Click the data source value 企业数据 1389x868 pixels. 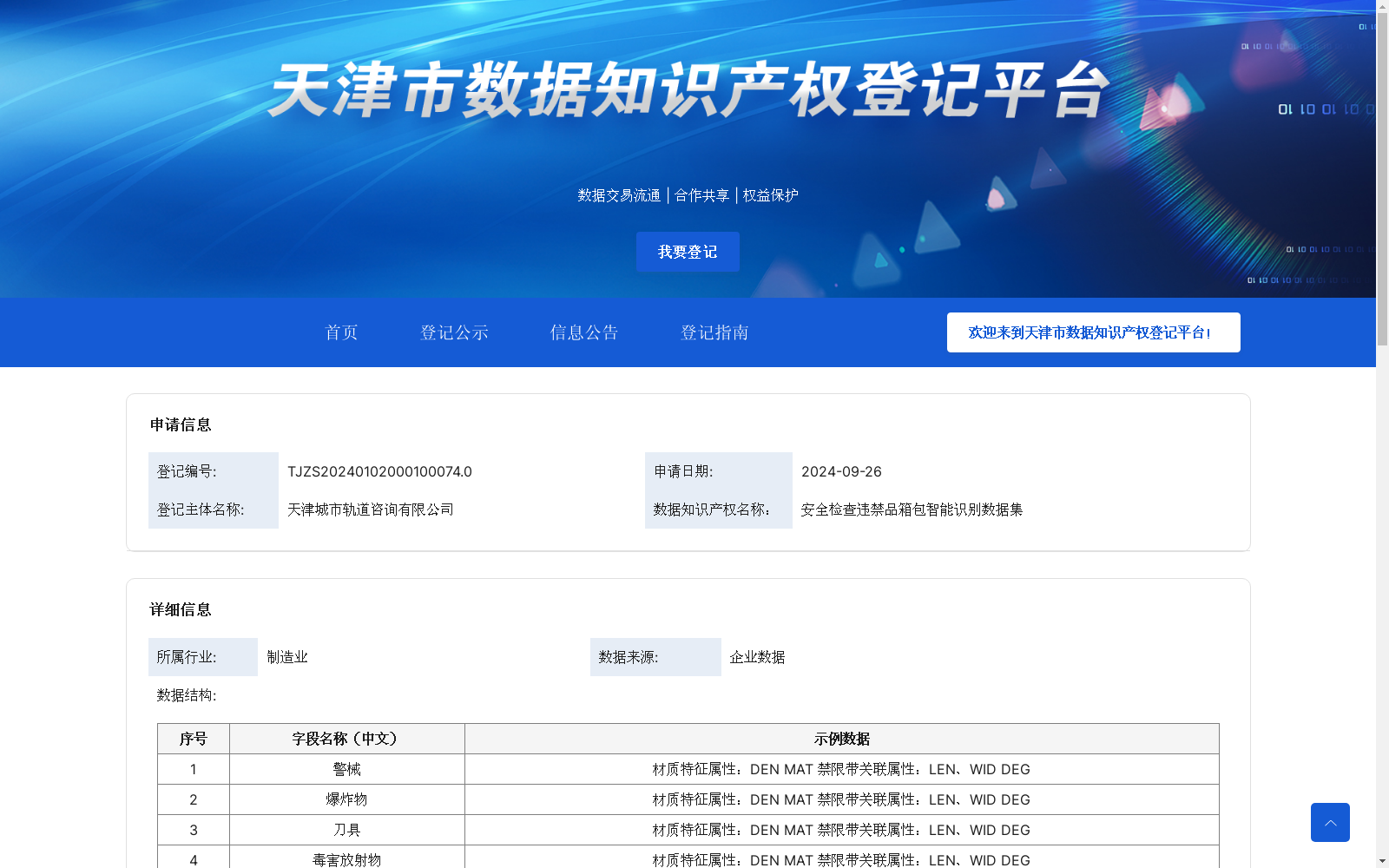(x=757, y=657)
